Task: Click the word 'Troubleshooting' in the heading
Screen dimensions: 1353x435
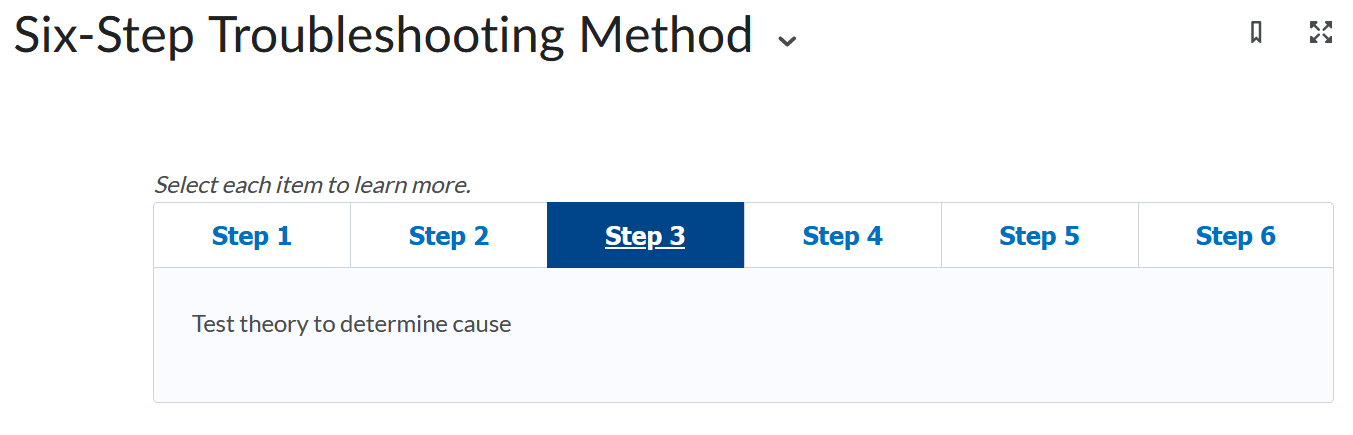Action: point(388,36)
